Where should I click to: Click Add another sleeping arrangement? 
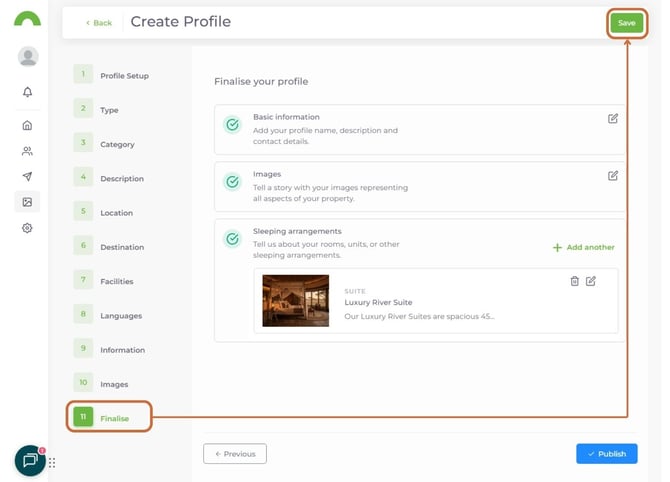[x=584, y=247]
